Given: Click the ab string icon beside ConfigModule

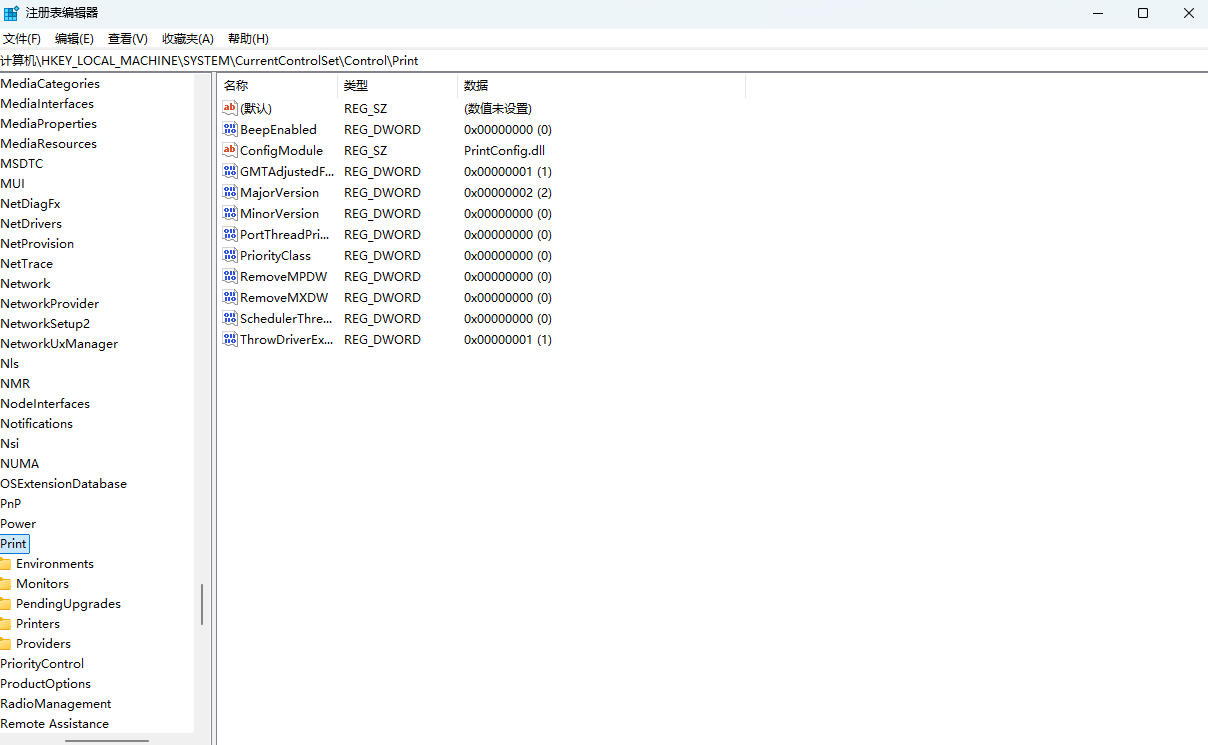Looking at the screenshot, I should pos(229,150).
